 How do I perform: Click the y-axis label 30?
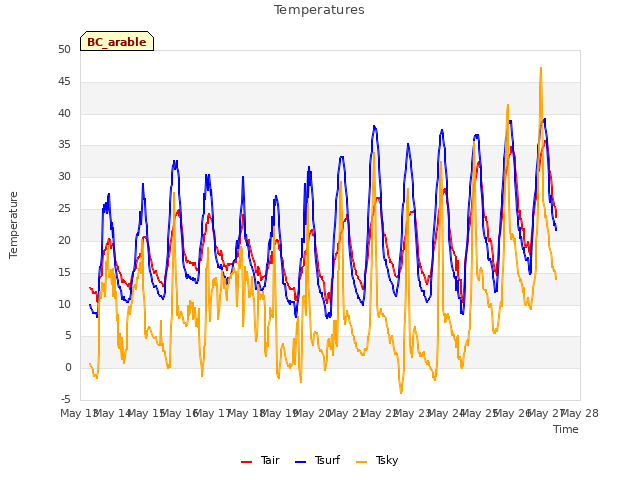[64, 177]
